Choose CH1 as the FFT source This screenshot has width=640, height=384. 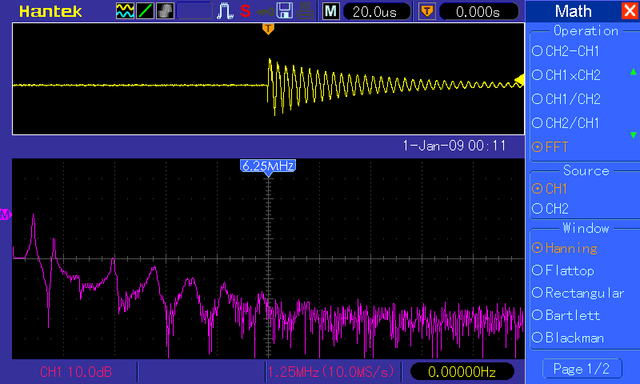click(x=549, y=189)
